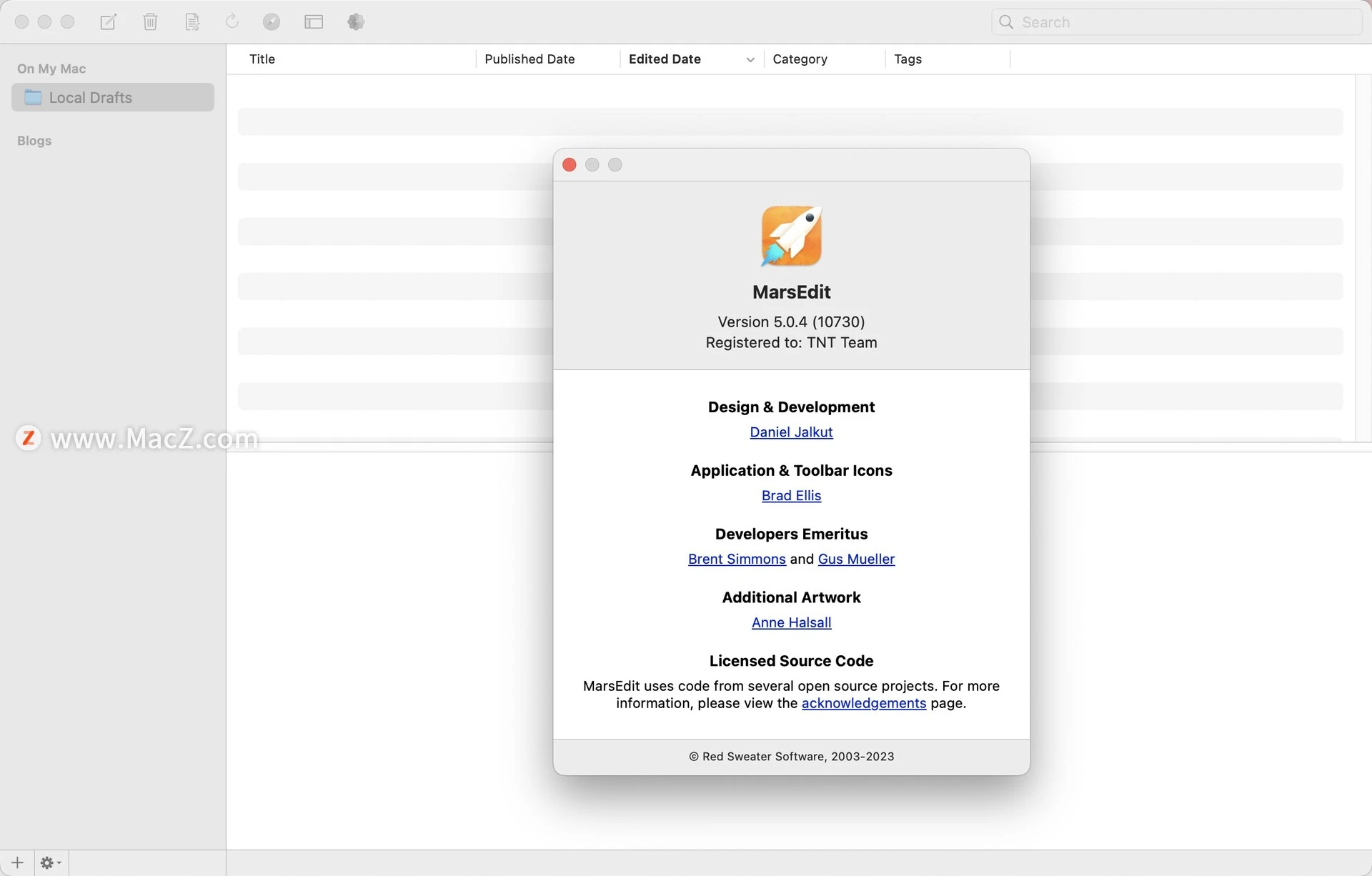Select the Local Drafts folder

pos(113,97)
